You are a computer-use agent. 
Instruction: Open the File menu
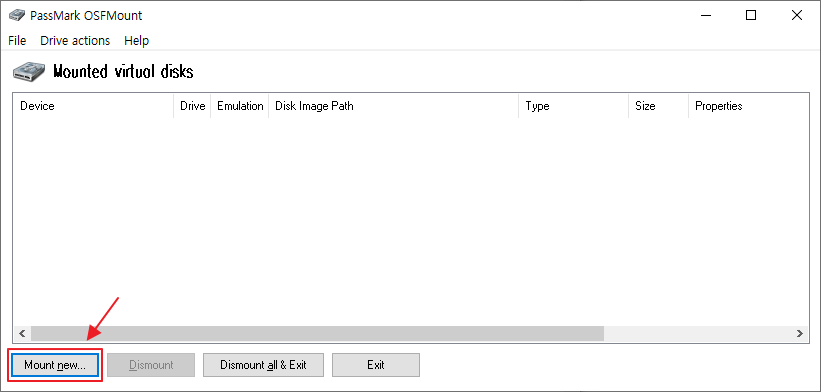tap(17, 41)
